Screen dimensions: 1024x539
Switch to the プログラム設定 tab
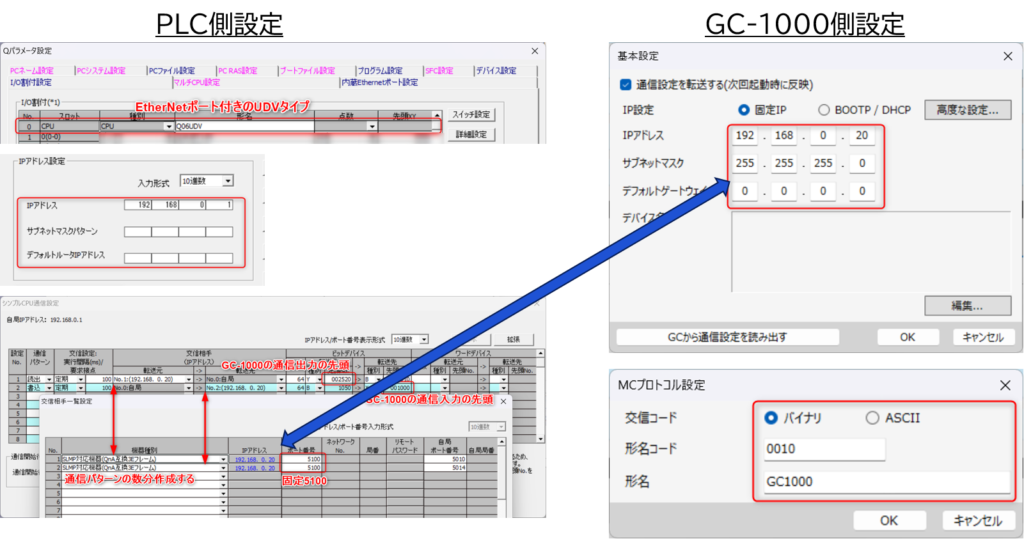click(379, 71)
